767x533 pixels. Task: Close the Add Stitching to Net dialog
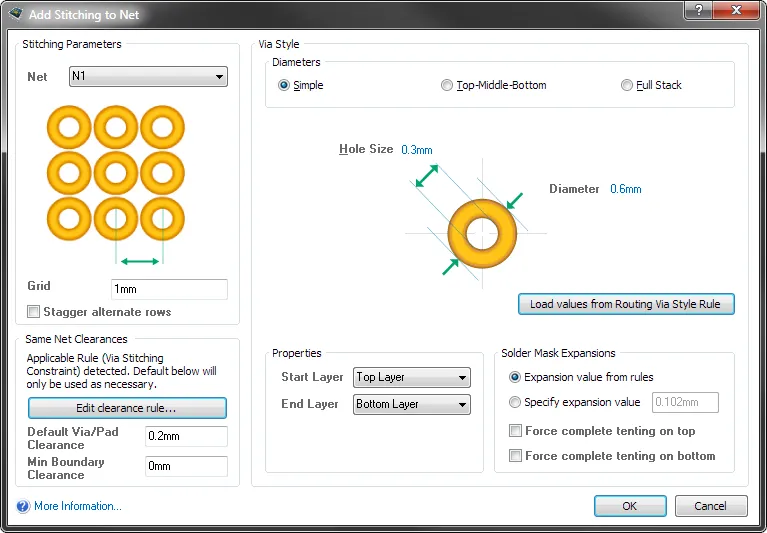pos(736,10)
